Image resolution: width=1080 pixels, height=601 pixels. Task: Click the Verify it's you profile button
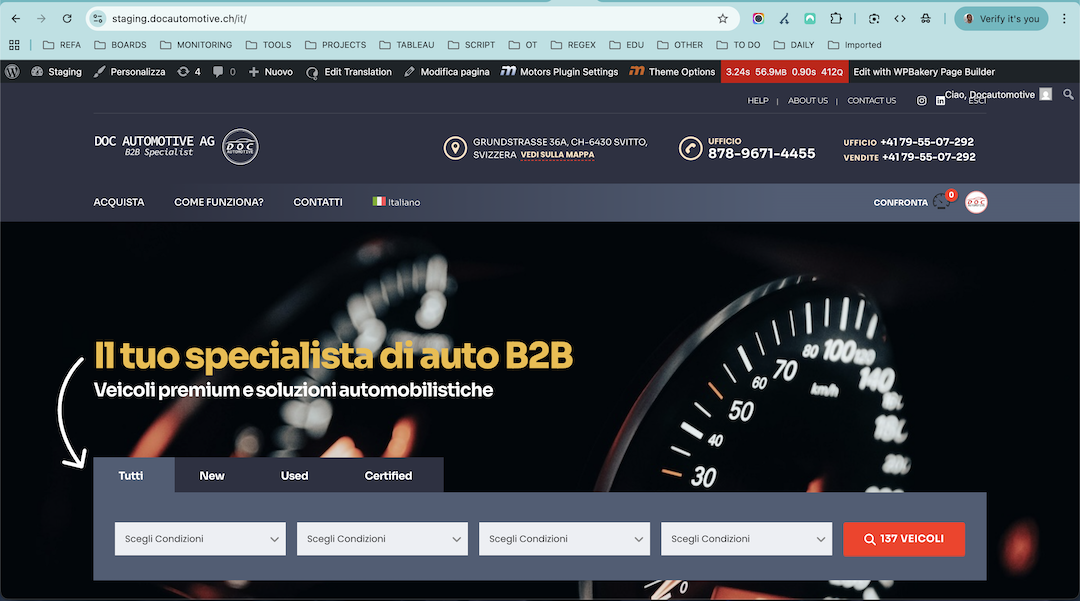coord(1001,19)
